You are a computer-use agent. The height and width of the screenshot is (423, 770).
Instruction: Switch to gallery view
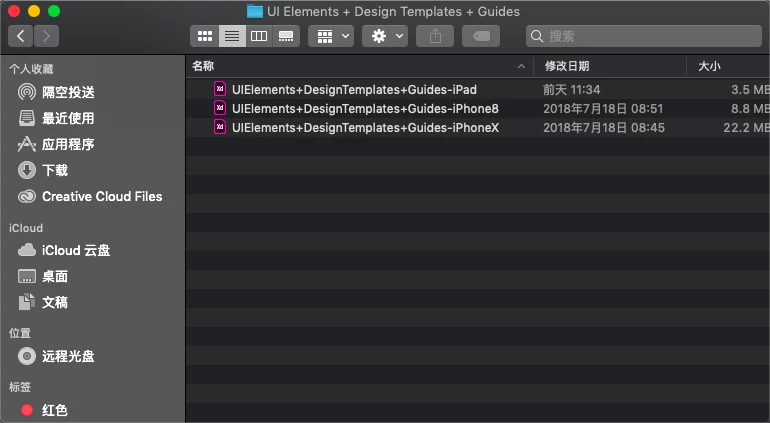click(x=286, y=36)
